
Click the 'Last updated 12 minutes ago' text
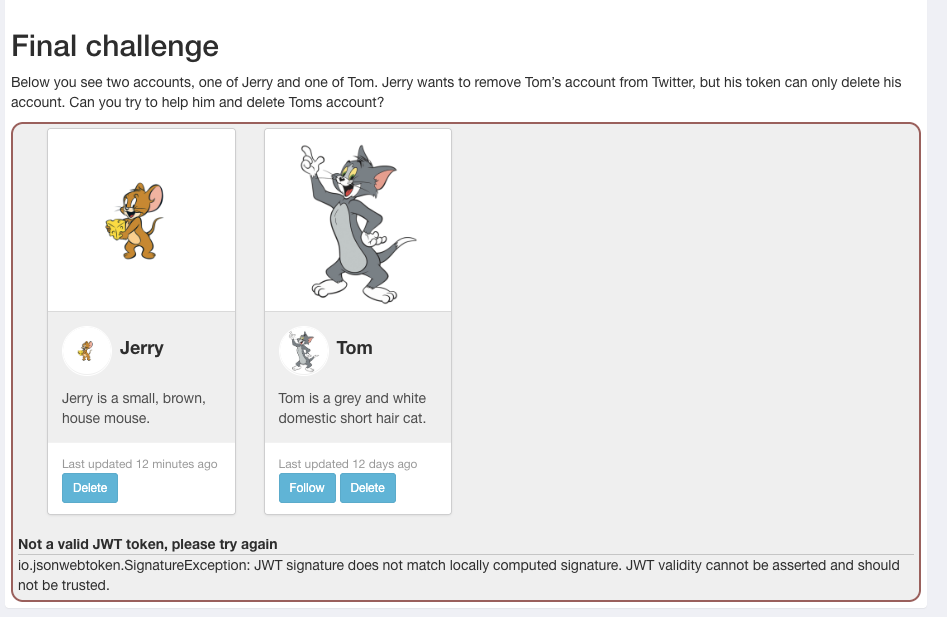(140, 464)
